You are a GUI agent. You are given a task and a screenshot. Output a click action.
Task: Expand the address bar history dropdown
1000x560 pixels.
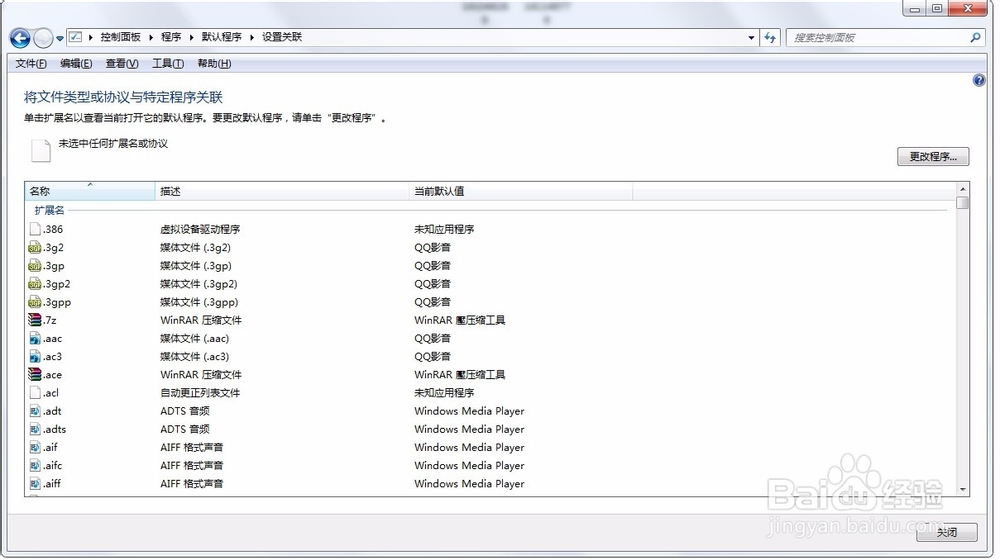point(751,38)
